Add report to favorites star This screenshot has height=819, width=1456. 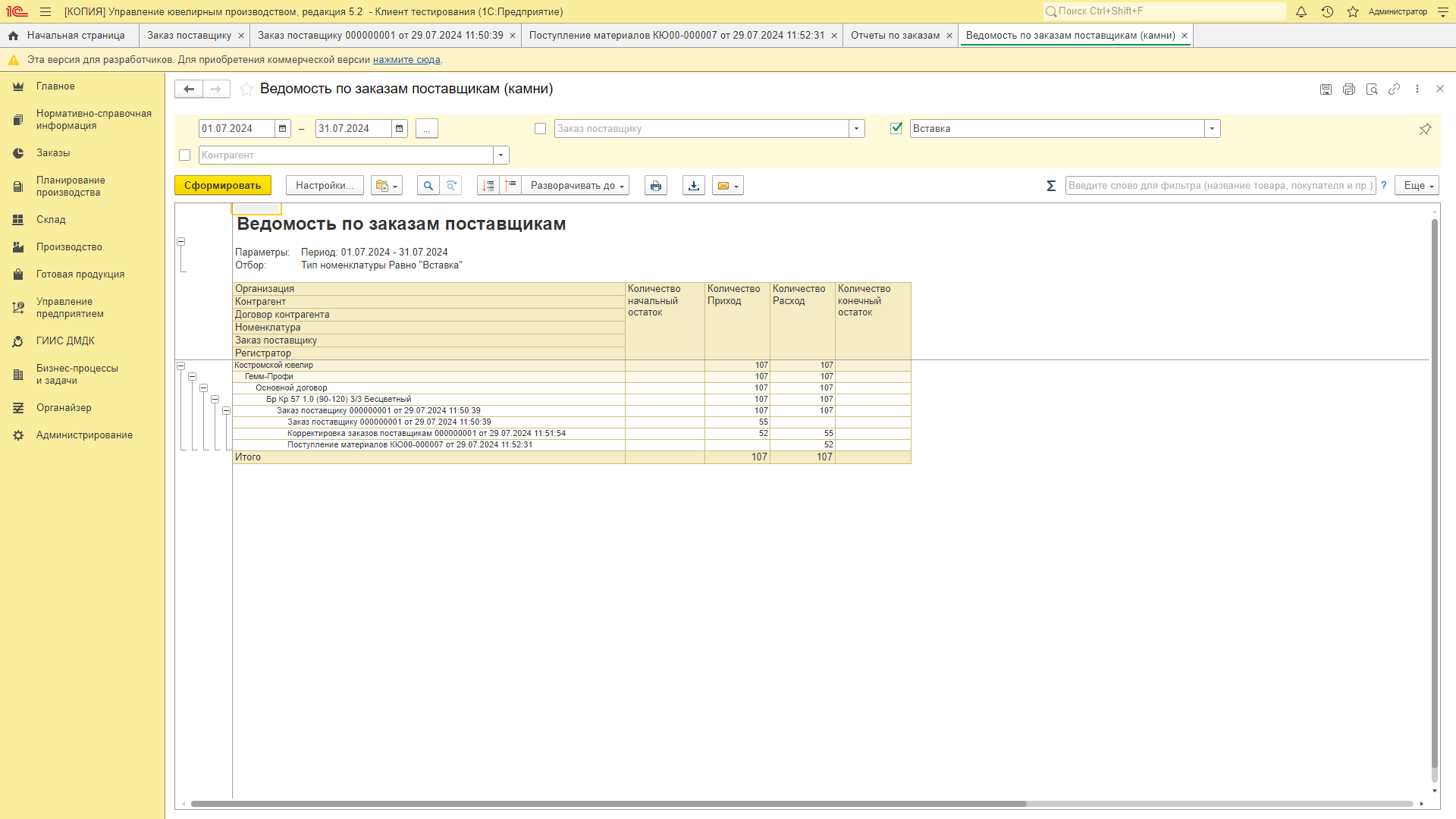tap(246, 89)
